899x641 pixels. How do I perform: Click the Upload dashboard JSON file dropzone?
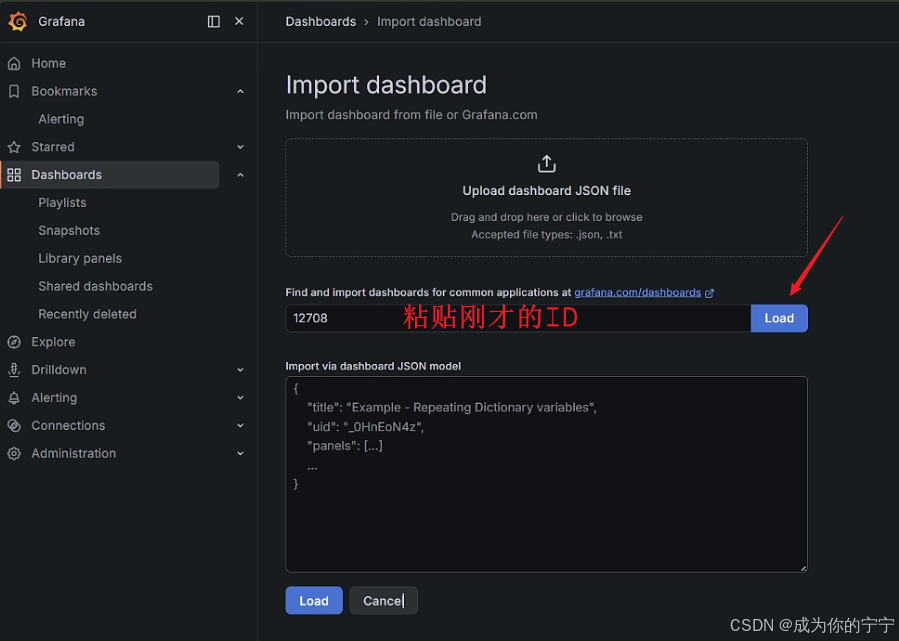(546, 197)
